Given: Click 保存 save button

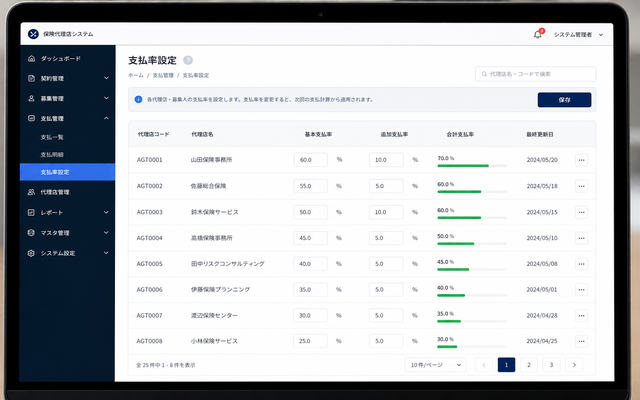Looking at the screenshot, I should point(564,100).
